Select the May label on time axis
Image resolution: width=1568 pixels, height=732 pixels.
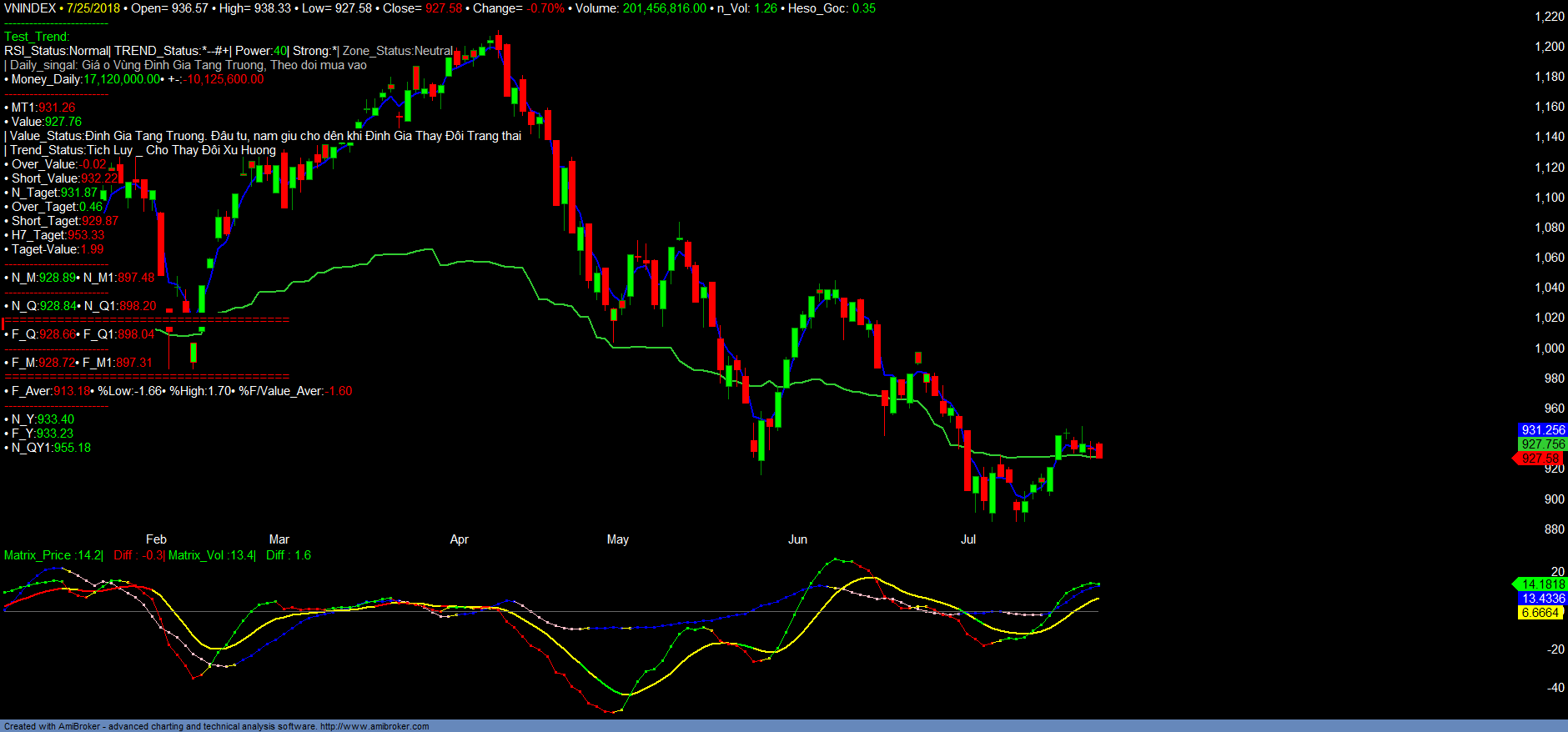tap(618, 539)
